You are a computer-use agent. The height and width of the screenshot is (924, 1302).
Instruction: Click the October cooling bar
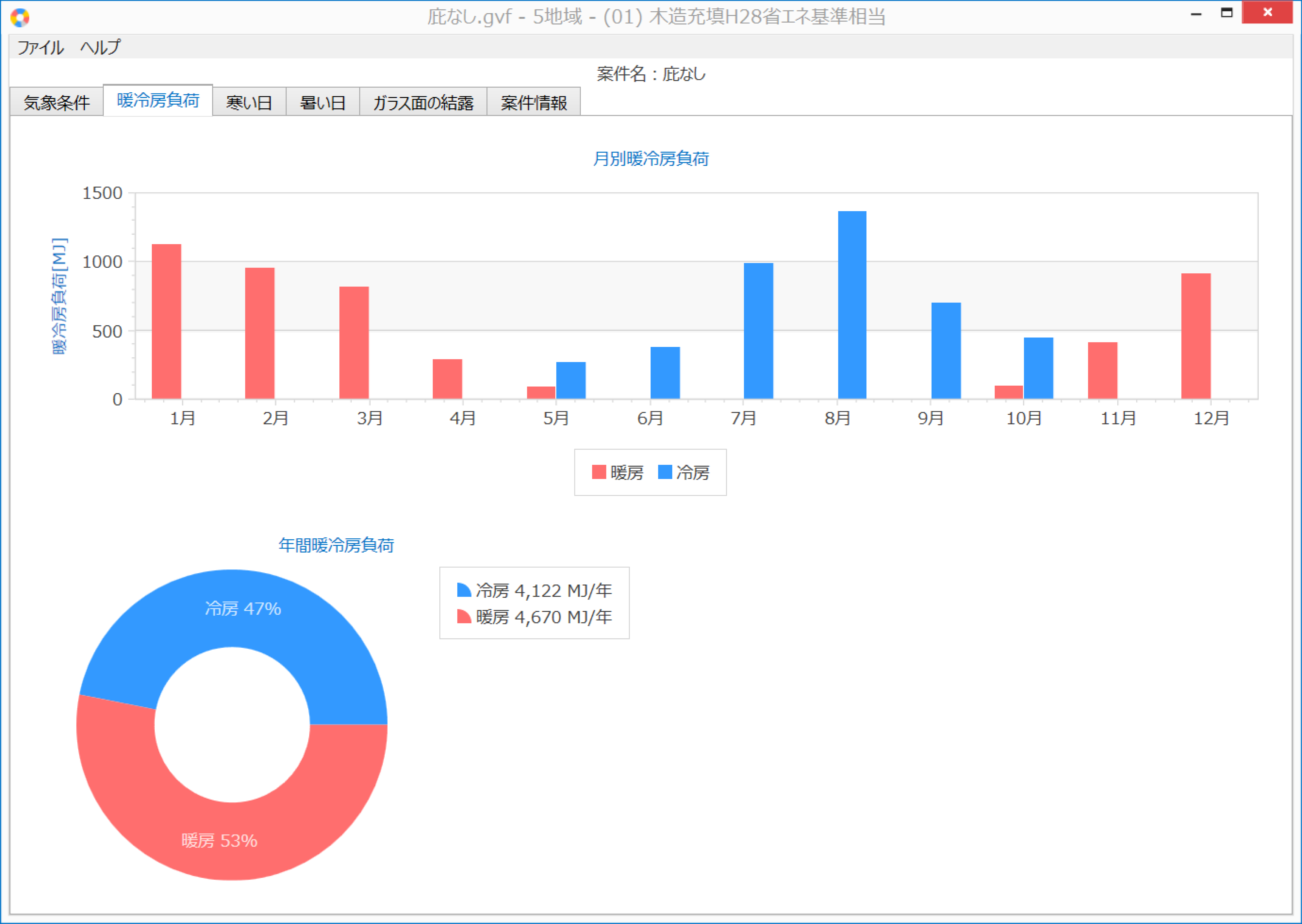pyautogui.click(x=1039, y=368)
